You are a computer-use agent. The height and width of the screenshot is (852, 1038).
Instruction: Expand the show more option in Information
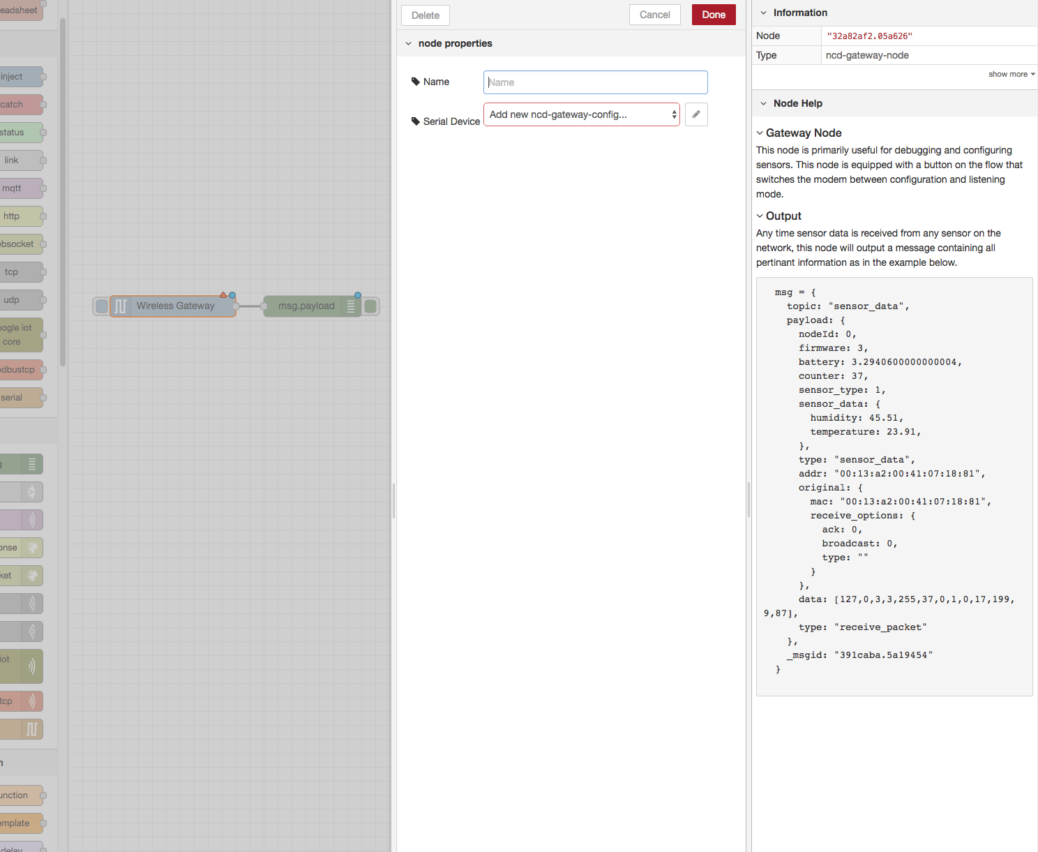tap(1010, 73)
